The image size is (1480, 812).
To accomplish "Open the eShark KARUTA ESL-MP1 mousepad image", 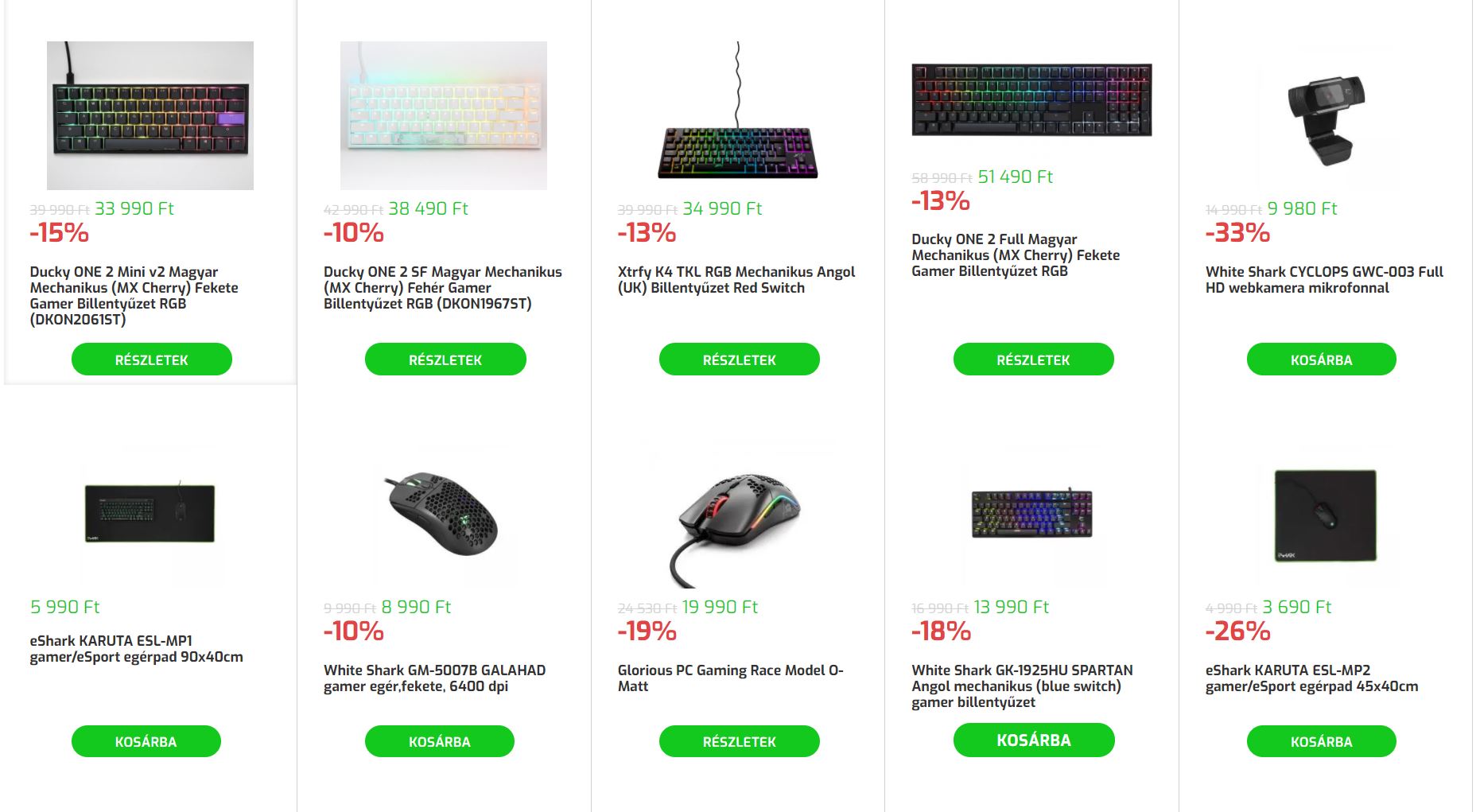I will pos(150,514).
